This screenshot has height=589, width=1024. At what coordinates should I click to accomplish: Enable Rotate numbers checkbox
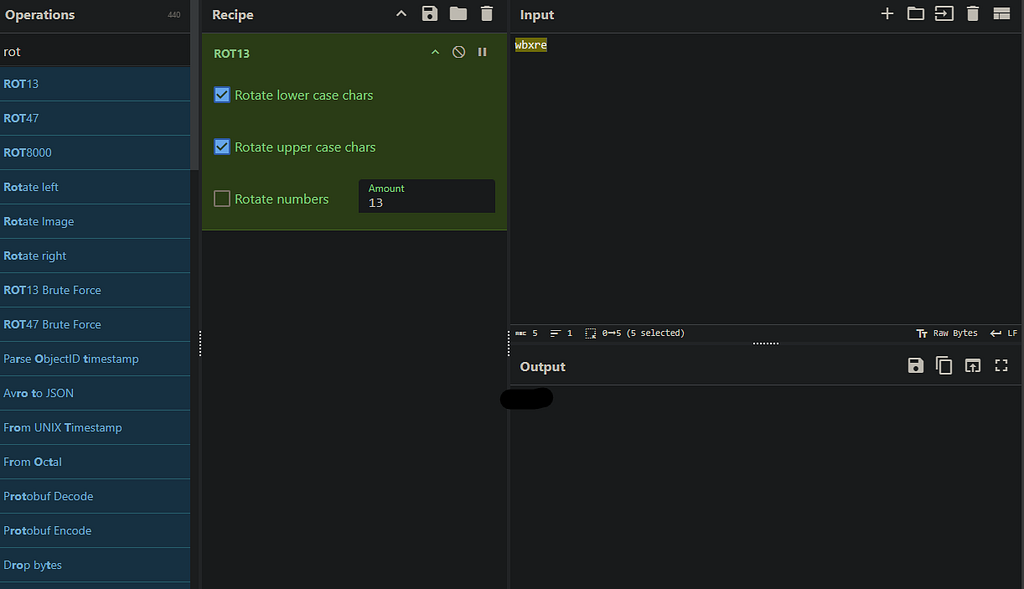(222, 199)
